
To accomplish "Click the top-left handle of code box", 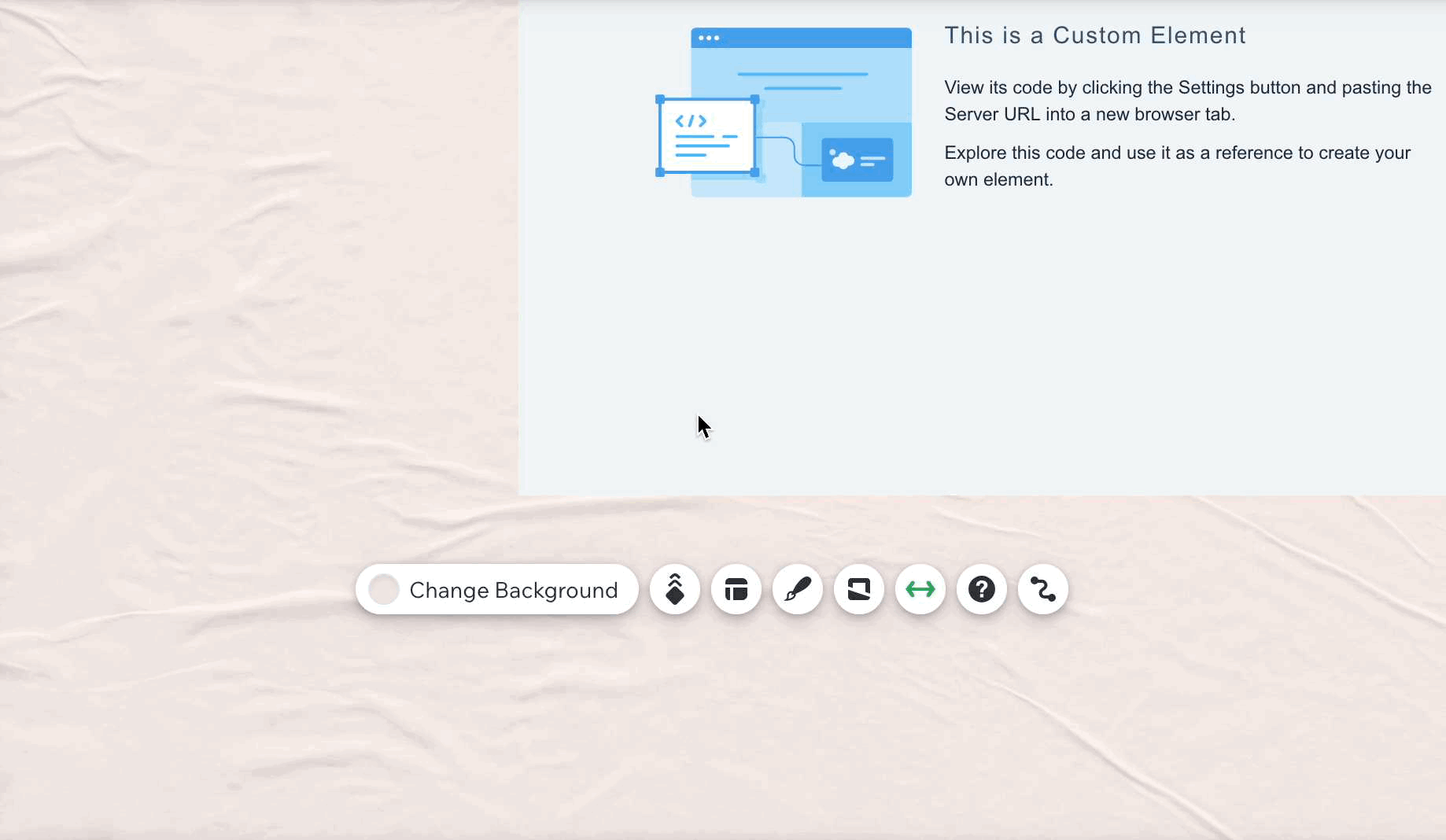I will pos(660,100).
